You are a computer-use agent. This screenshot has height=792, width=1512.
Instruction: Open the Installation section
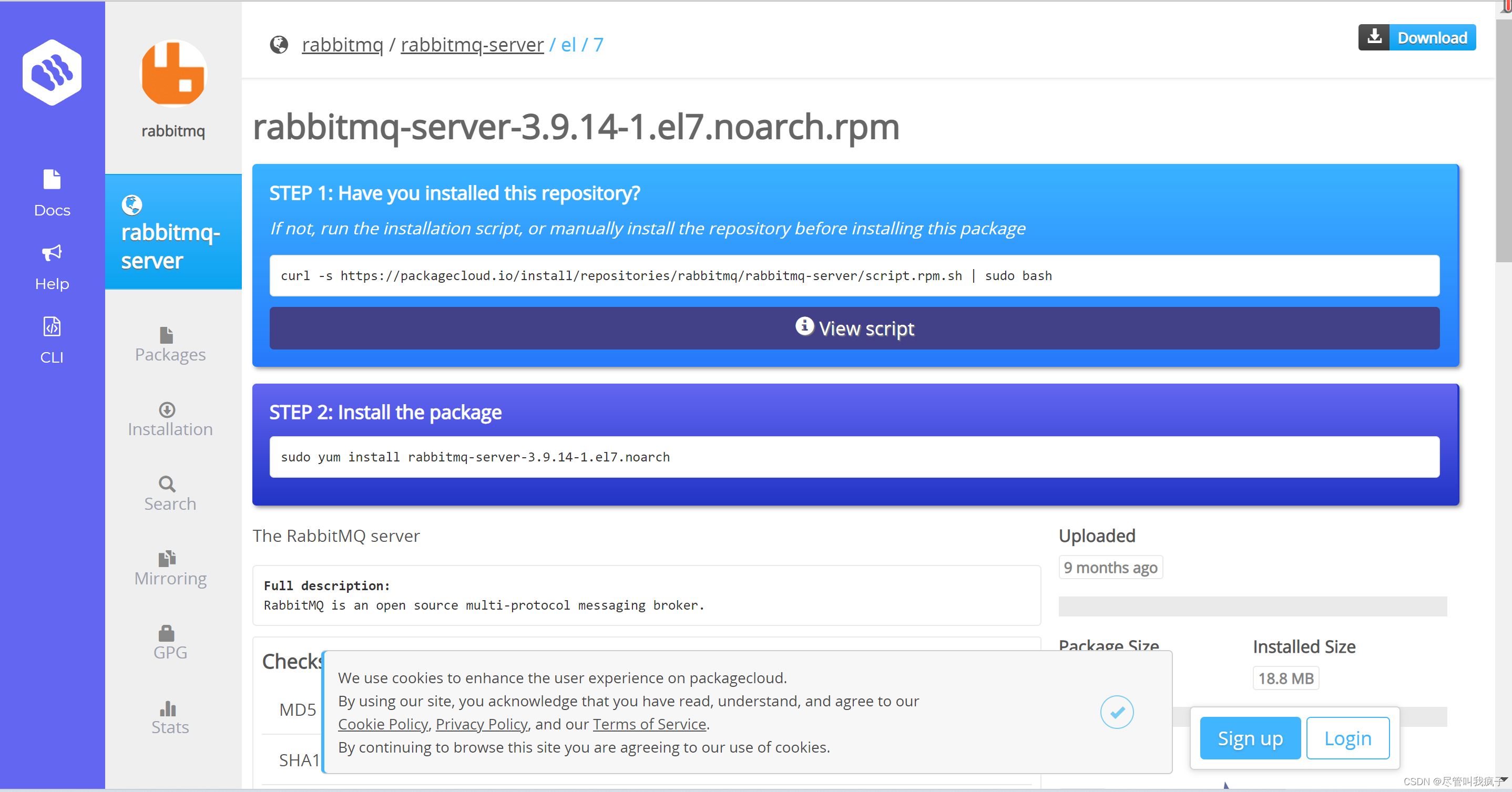click(170, 420)
